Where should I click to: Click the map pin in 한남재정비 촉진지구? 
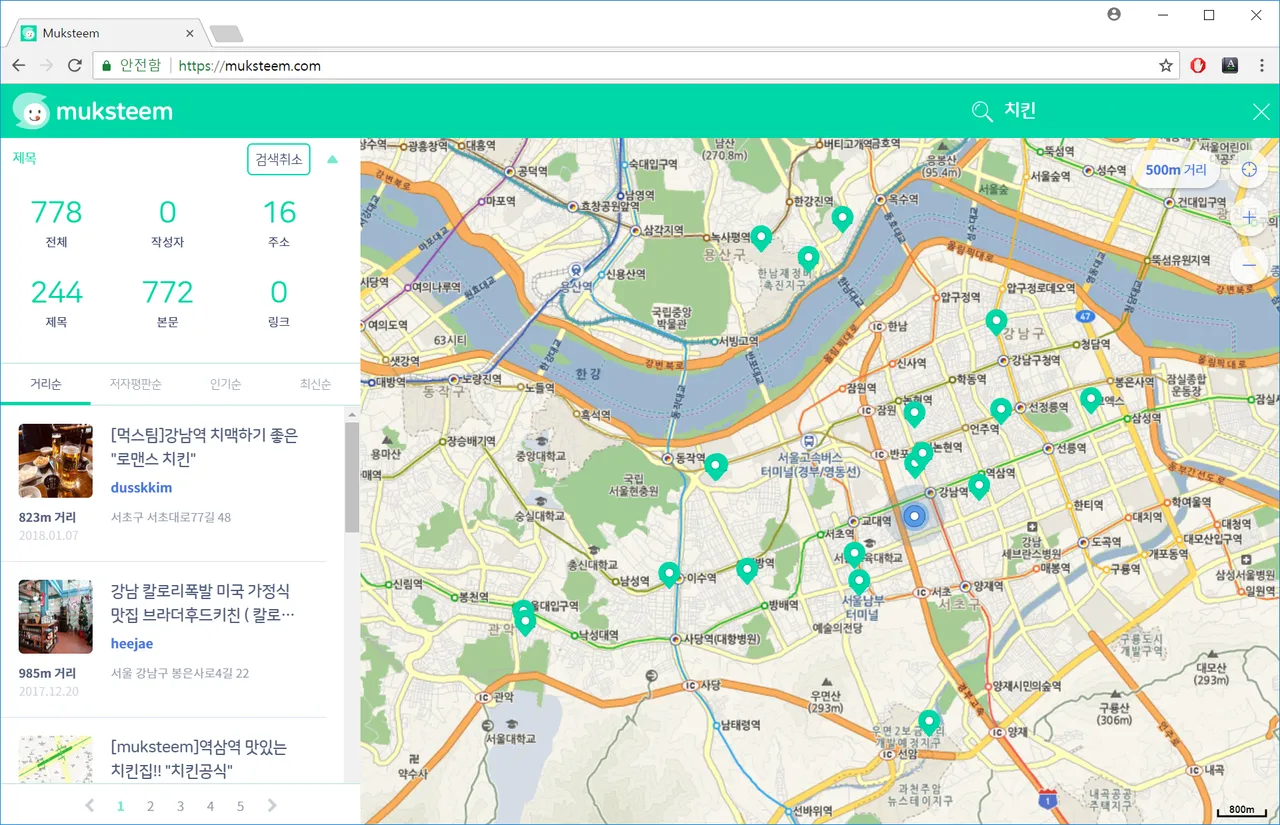click(808, 260)
